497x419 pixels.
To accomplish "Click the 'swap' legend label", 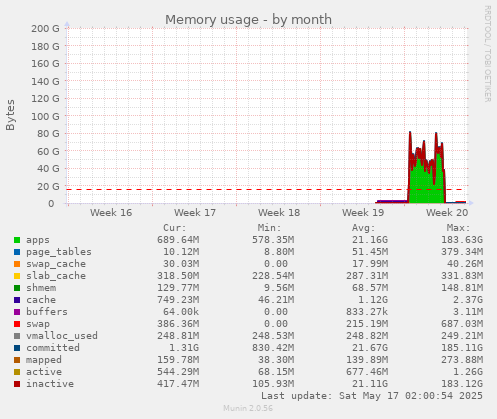I will pyautogui.click(x=38, y=324).
